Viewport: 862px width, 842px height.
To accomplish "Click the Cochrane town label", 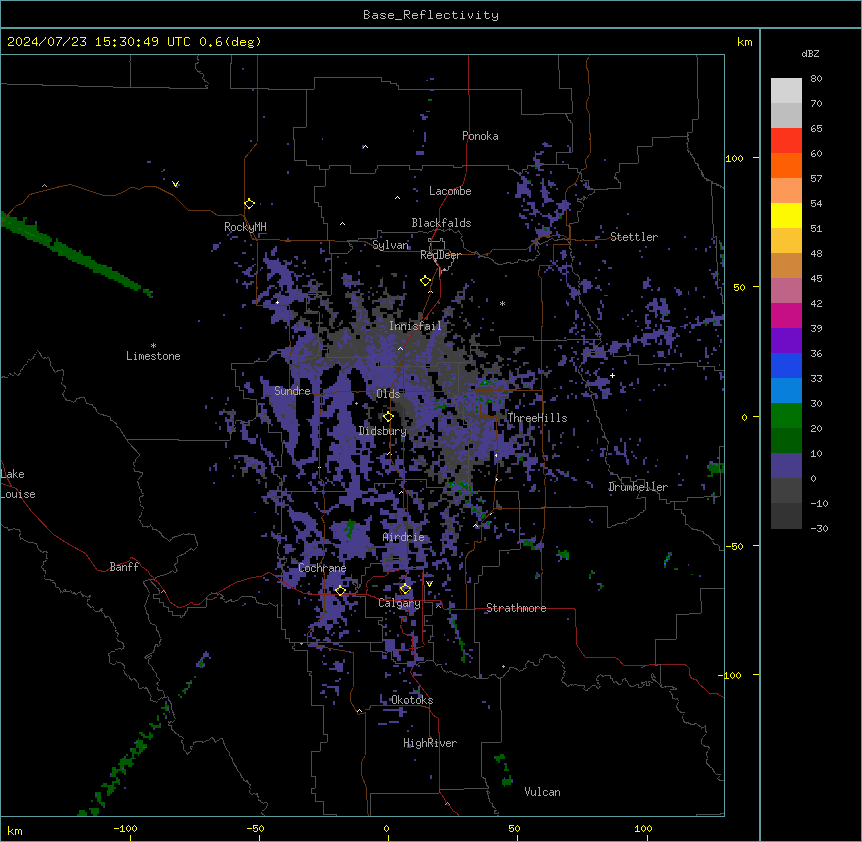I will [x=322, y=568].
